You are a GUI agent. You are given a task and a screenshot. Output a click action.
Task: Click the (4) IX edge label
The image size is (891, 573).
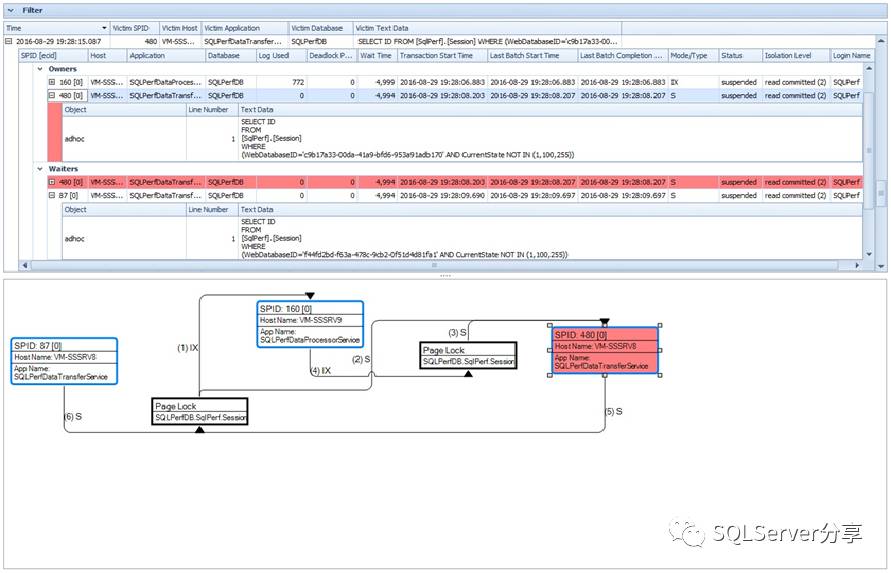[320, 371]
